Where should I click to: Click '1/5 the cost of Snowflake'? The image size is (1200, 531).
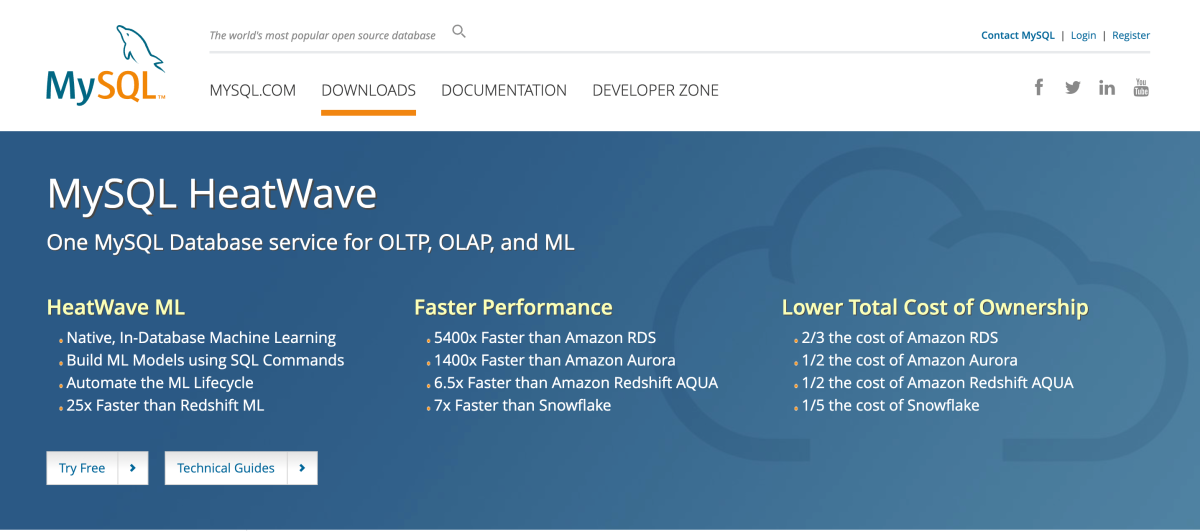coord(890,405)
